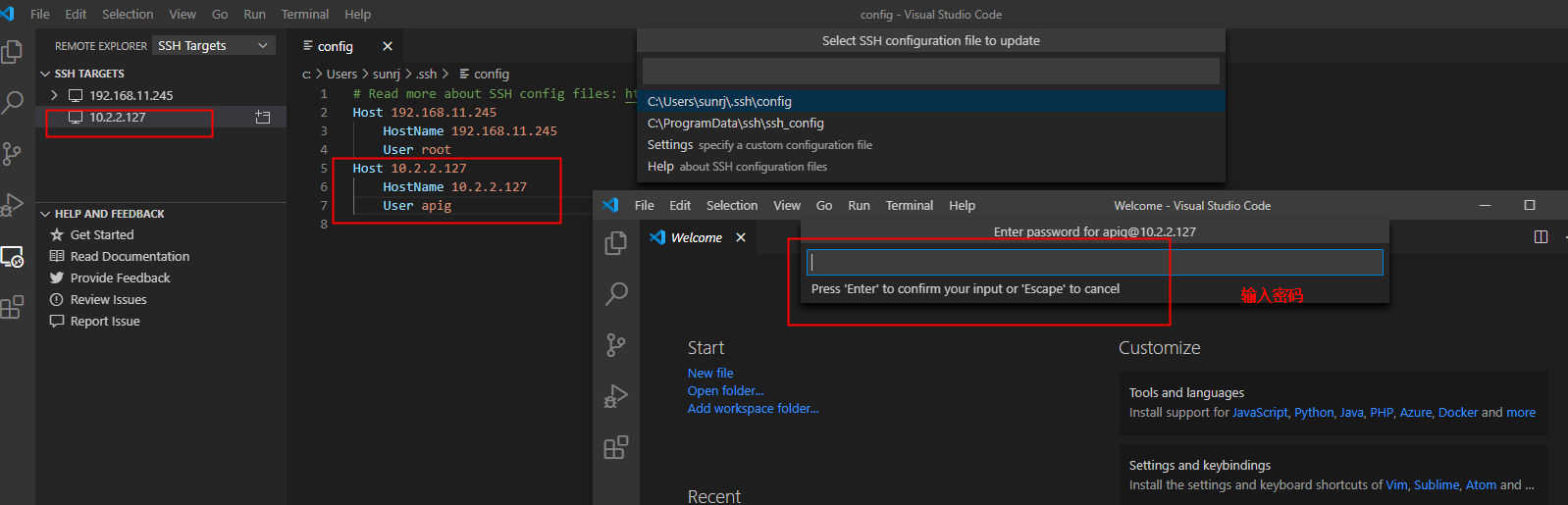
Task: Open Go menu in Welcome window
Action: (x=824, y=205)
